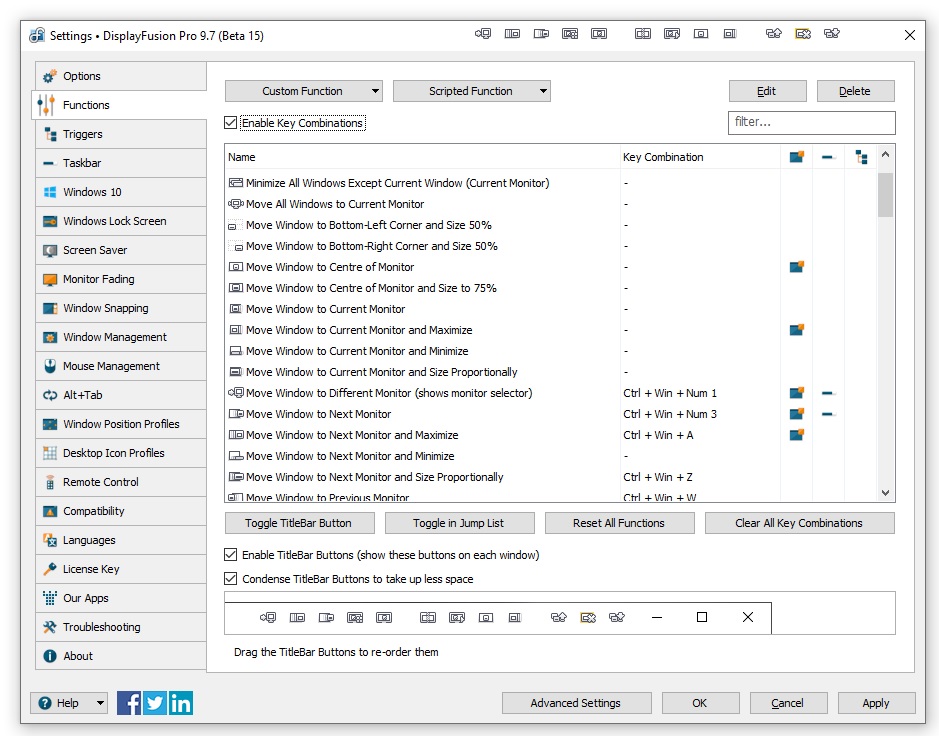Open the Window Snapping settings tab
939x736 pixels.
pos(105,308)
